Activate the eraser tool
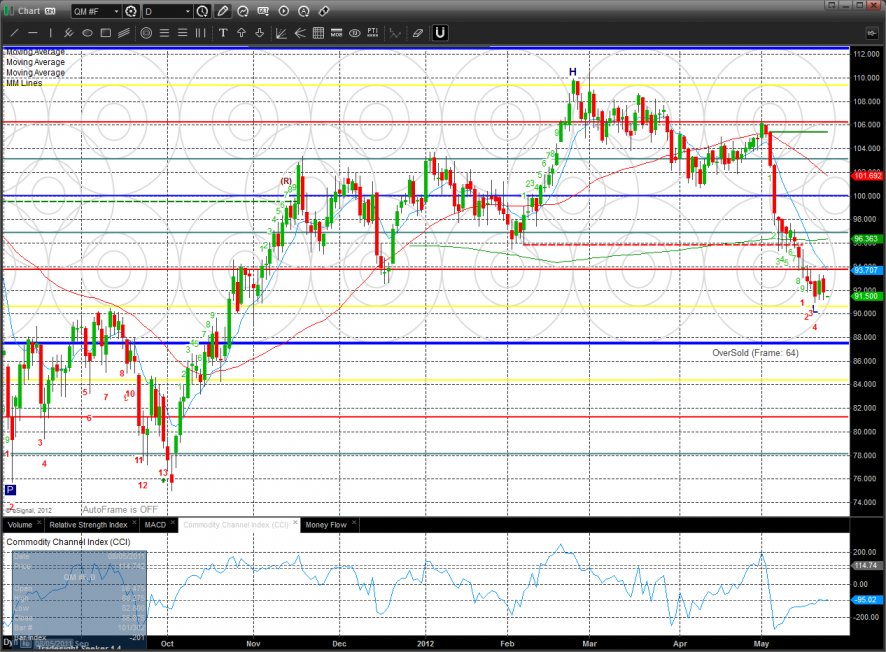The image size is (886, 652). click(x=417, y=32)
